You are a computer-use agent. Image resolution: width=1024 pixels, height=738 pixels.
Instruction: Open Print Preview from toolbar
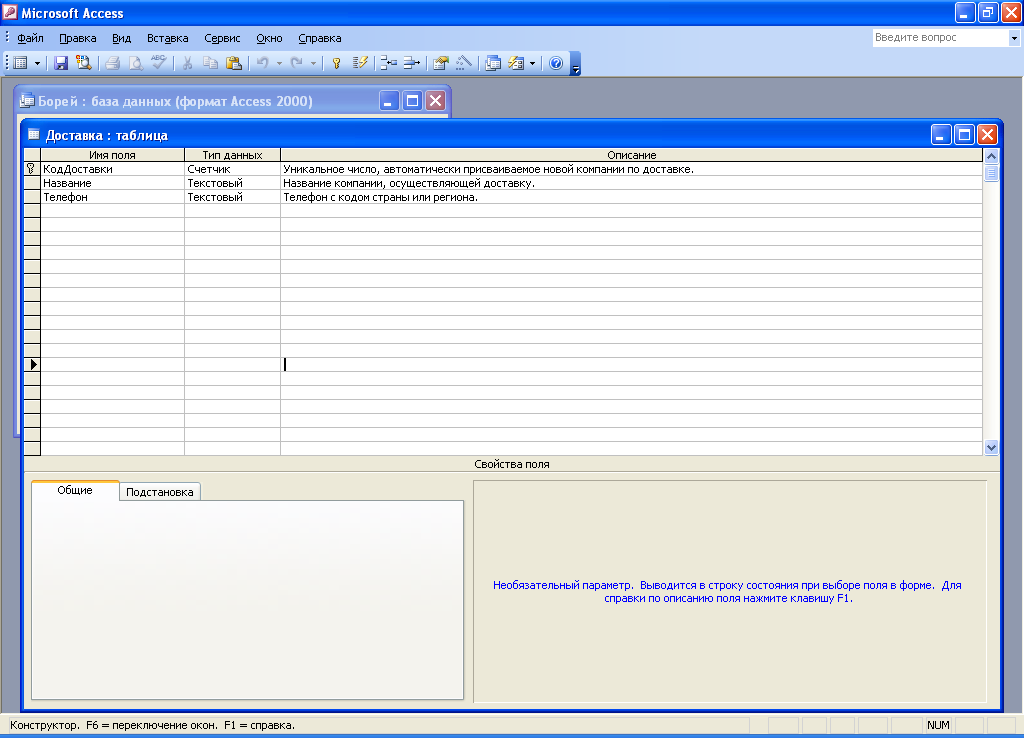pyautogui.click(x=136, y=63)
